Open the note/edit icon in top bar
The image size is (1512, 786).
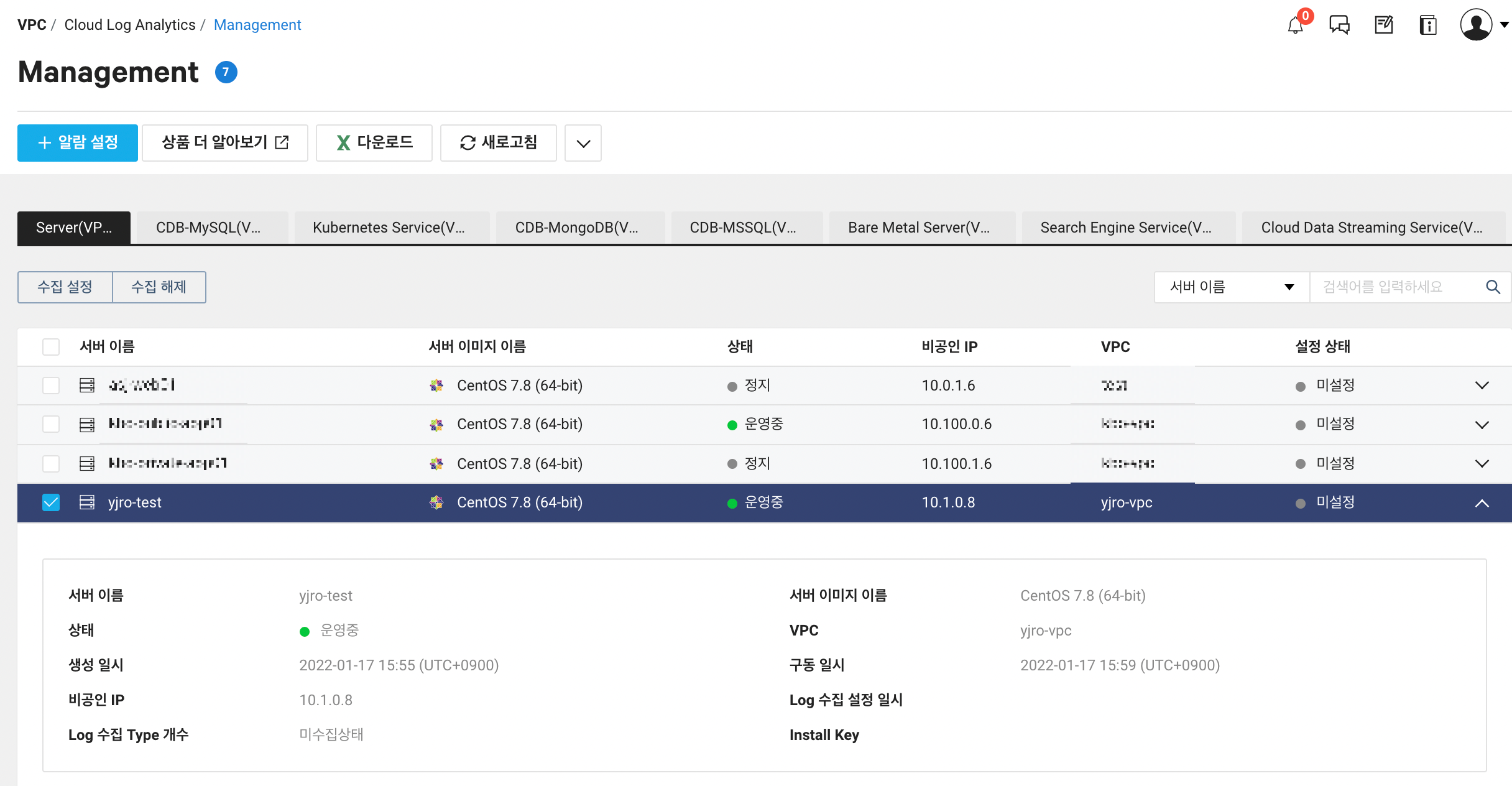point(1383,25)
